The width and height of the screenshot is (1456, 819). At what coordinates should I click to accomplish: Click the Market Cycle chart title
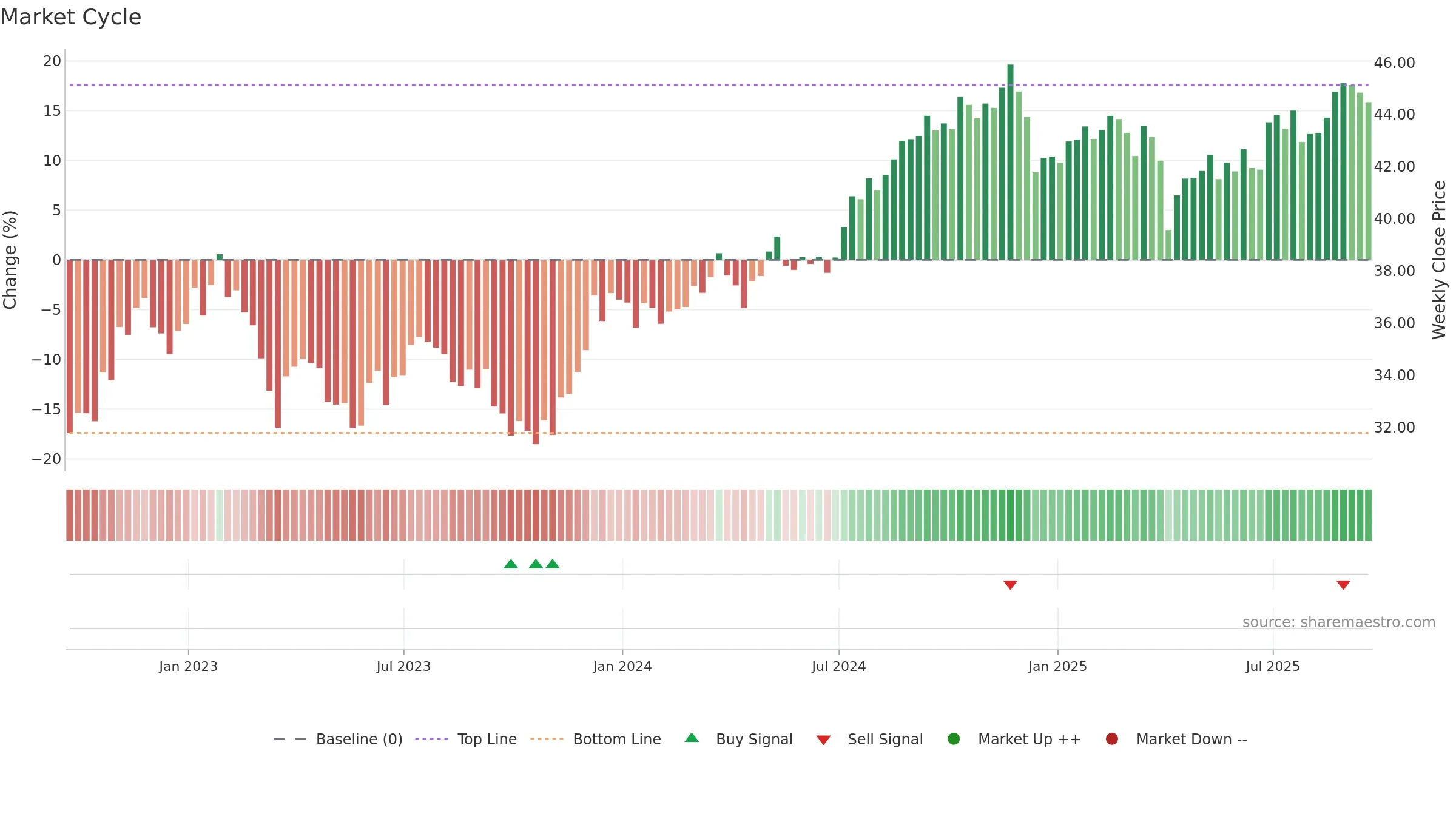click(71, 17)
